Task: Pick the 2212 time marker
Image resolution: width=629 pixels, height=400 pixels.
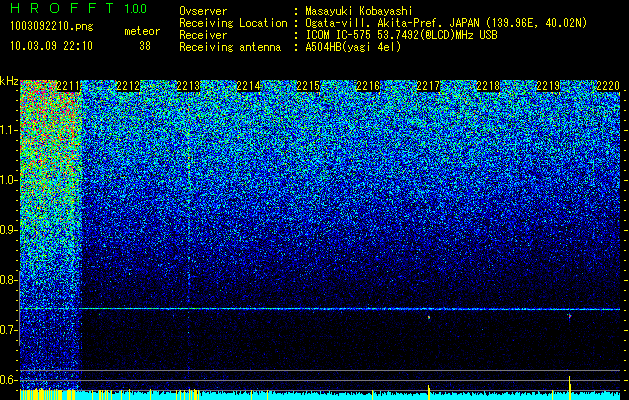Action: (x=128, y=86)
